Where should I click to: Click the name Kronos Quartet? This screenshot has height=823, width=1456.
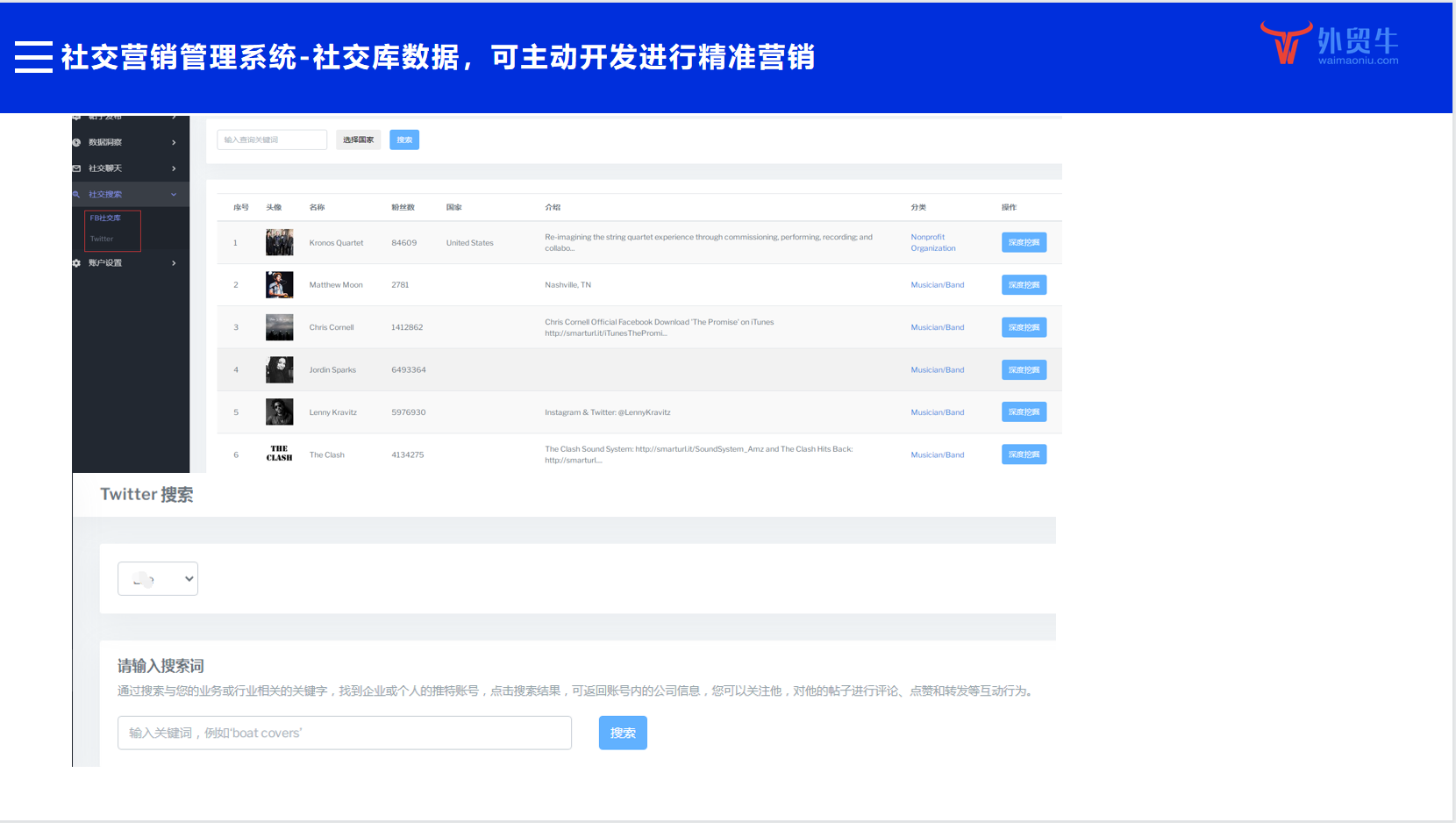tap(336, 243)
